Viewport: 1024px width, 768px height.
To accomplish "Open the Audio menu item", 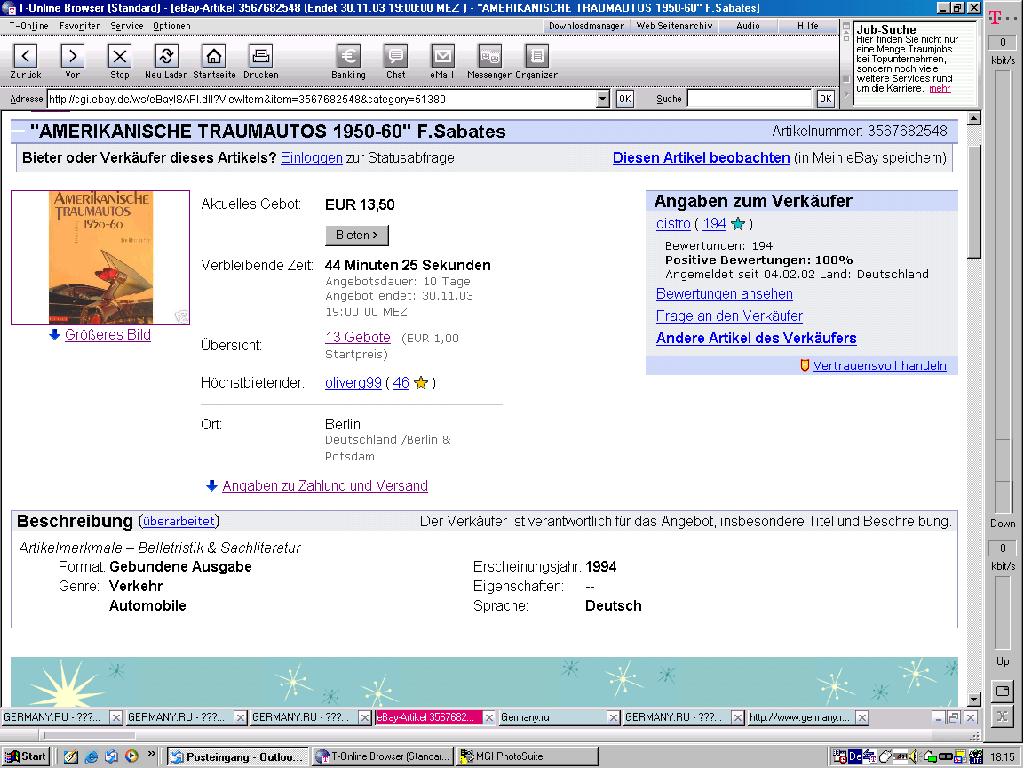I will pos(748,25).
